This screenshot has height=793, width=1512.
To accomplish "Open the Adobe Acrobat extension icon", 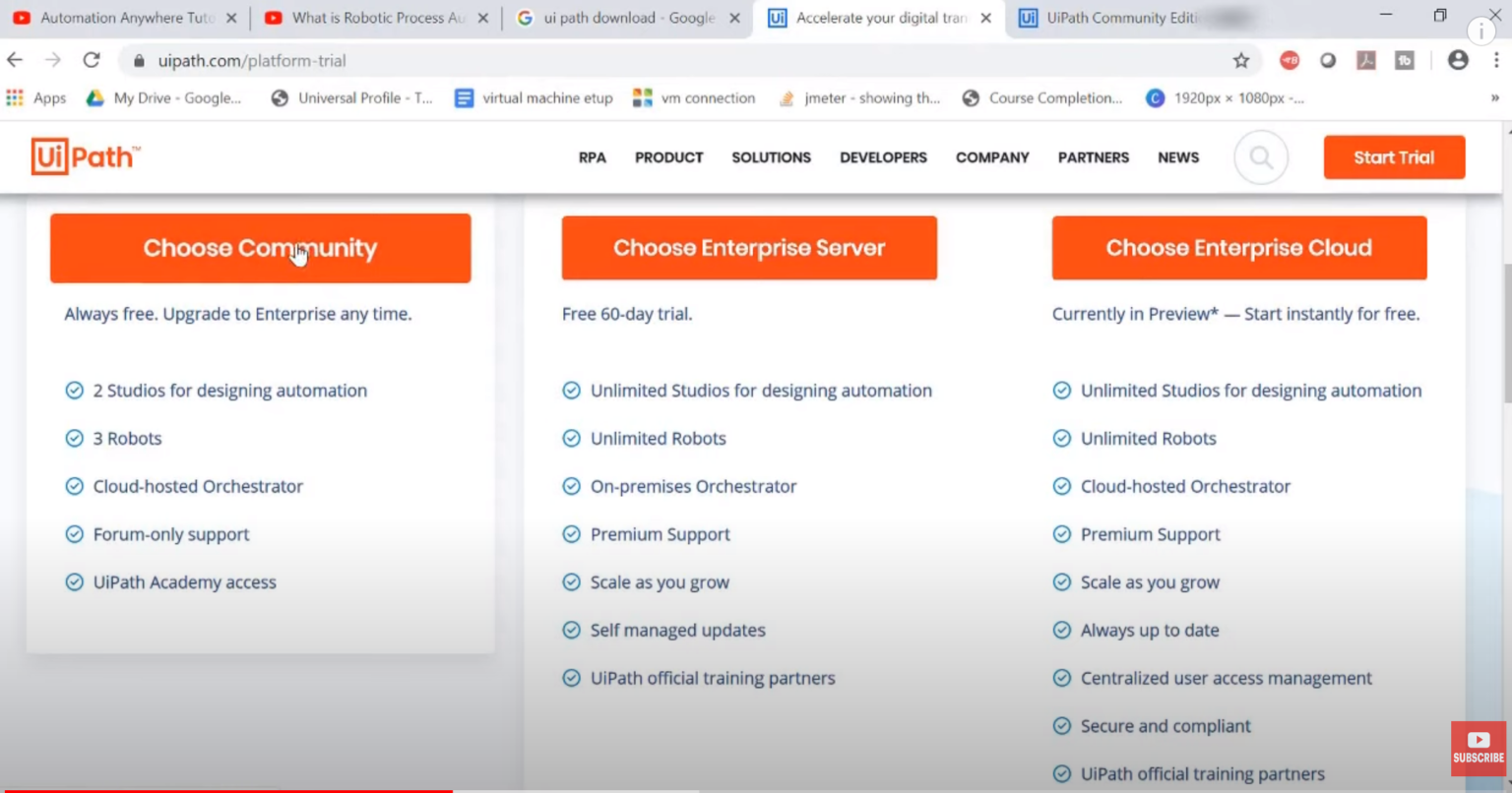I will pyautogui.click(x=1366, y=60).
